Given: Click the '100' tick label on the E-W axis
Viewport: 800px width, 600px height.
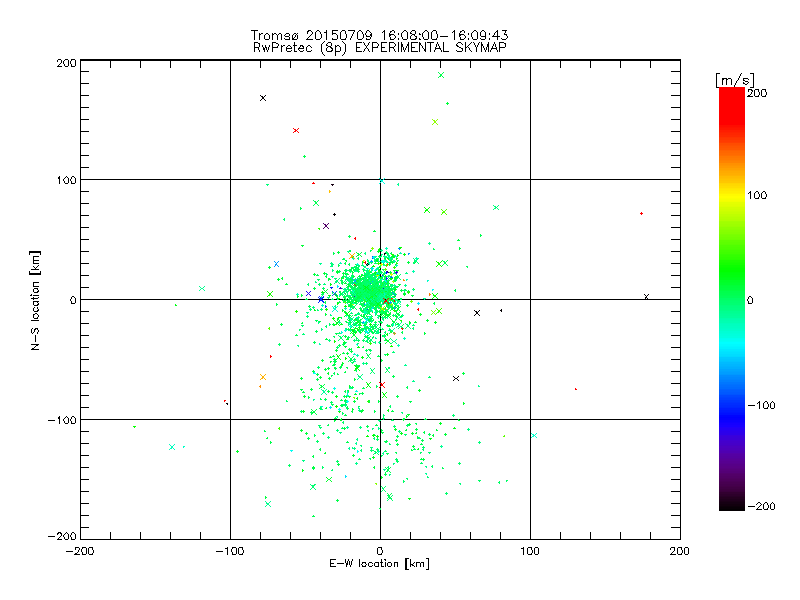Looking at the screenshot, I should pos(530,552).
